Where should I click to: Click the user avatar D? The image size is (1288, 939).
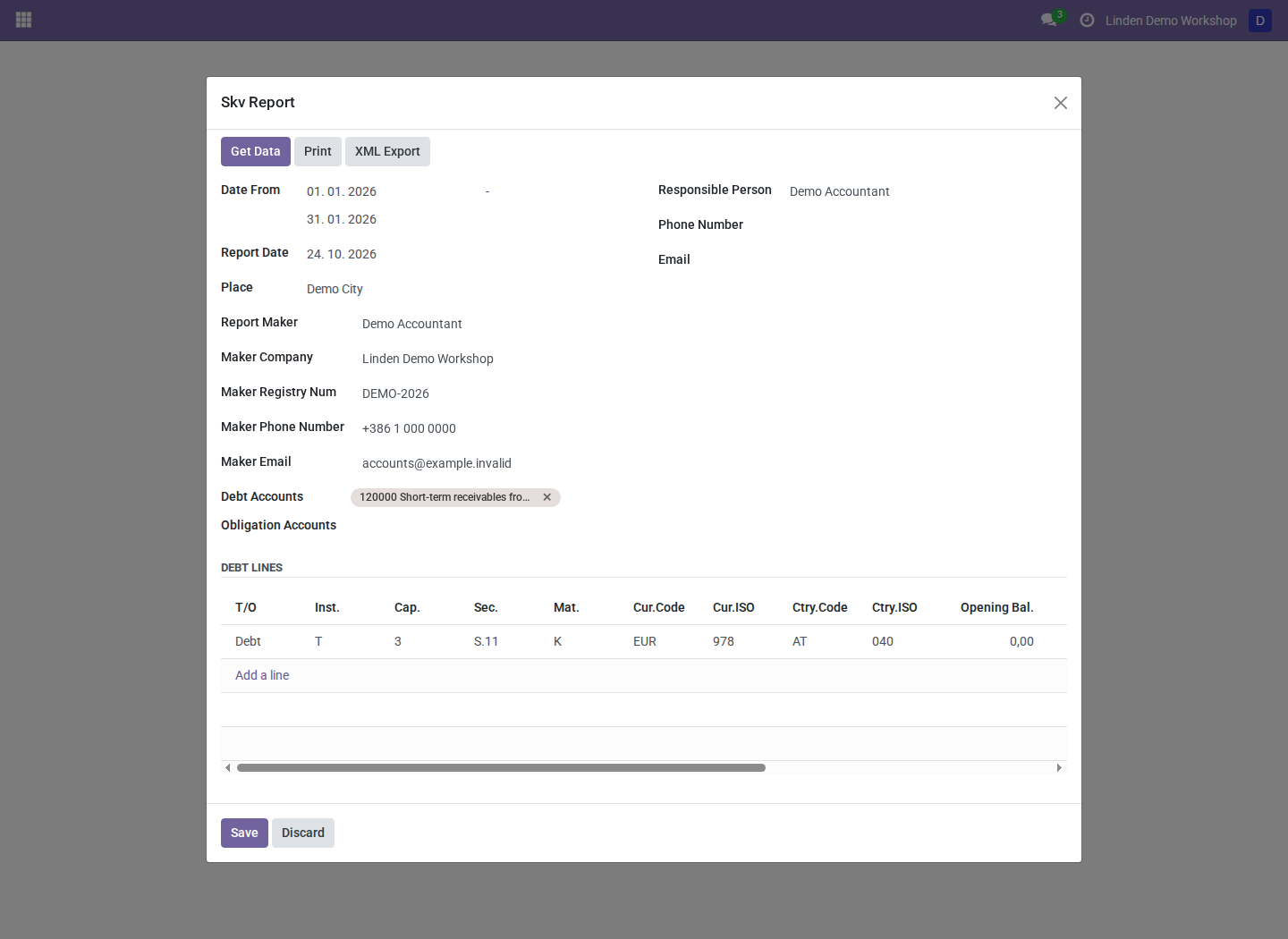[x=1260, y=21]
